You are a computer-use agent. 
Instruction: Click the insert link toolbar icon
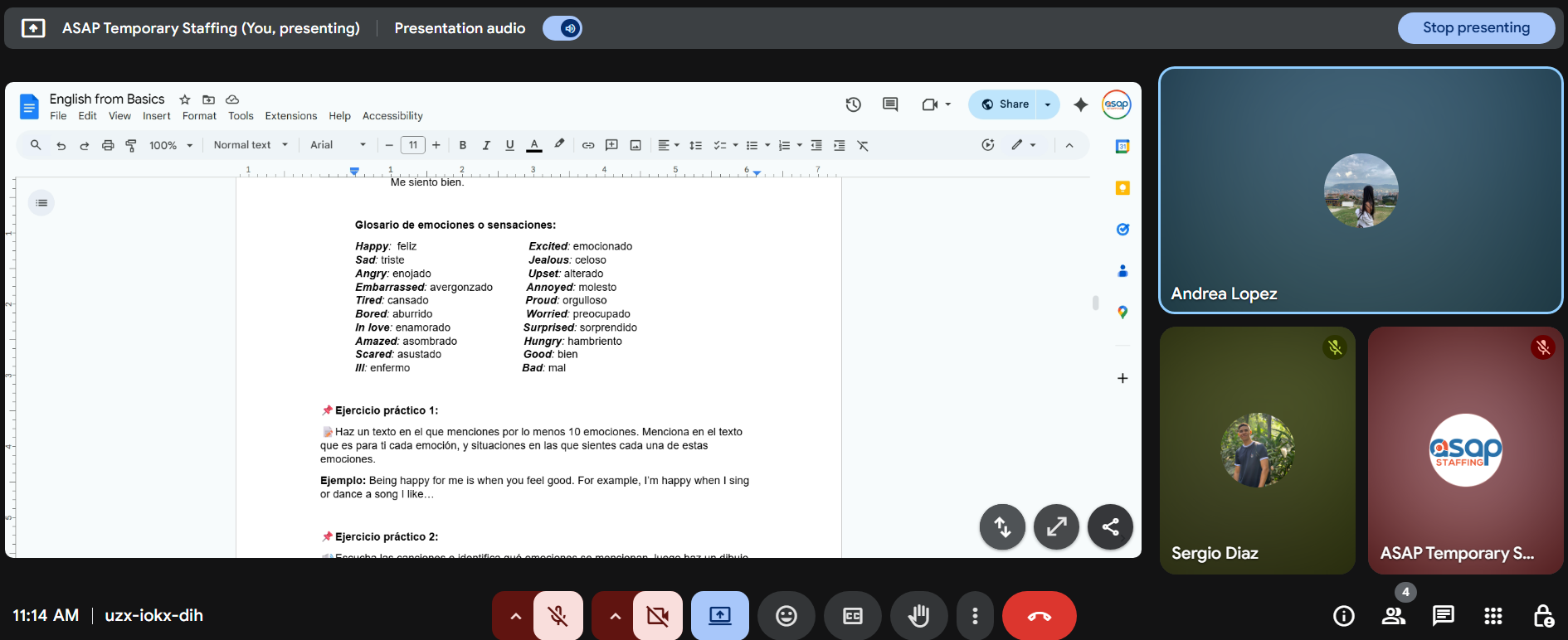tap(587, 145)
